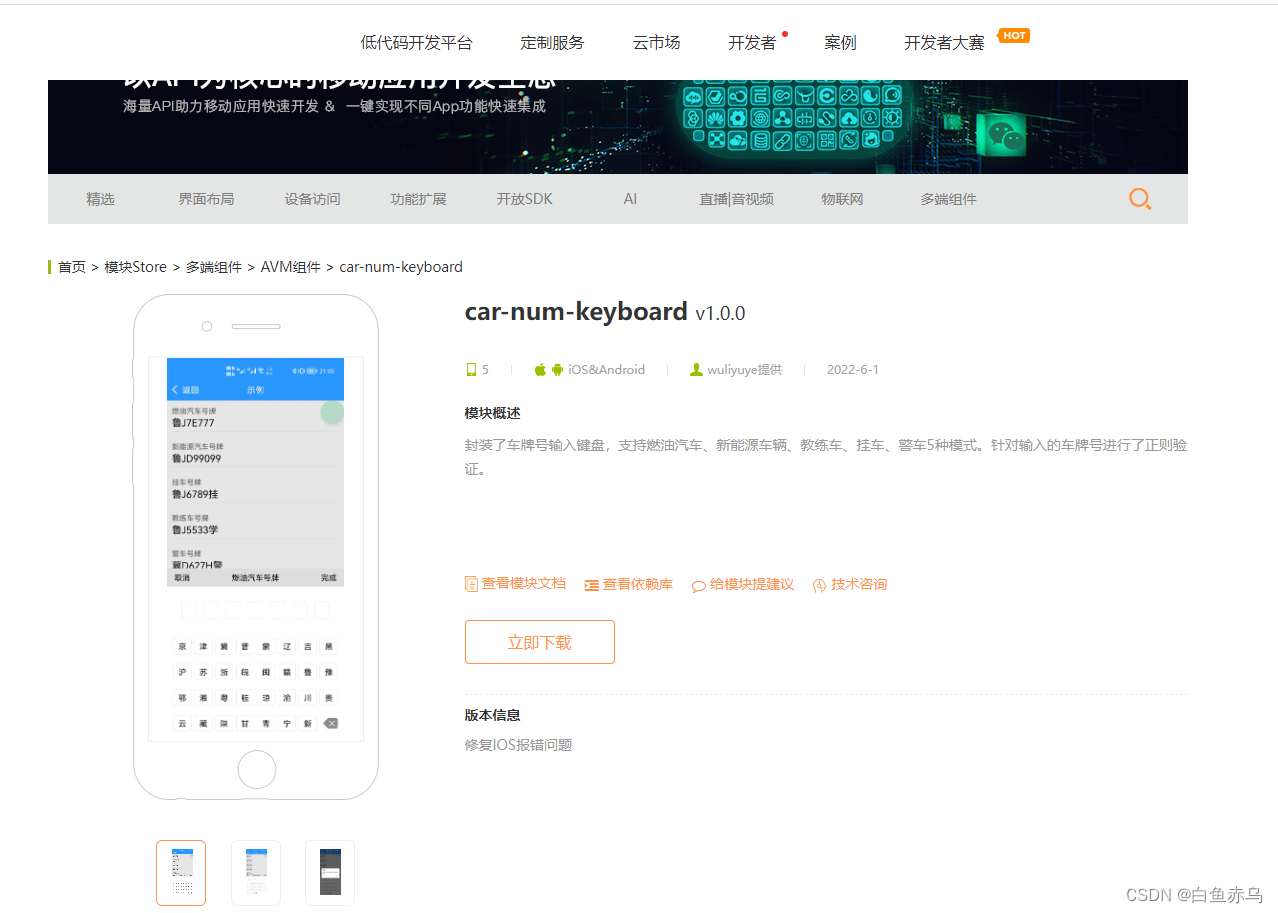Screen dimensions: 1278x913
Task: Click the green Apple platform icon
Action: [540, 370]
